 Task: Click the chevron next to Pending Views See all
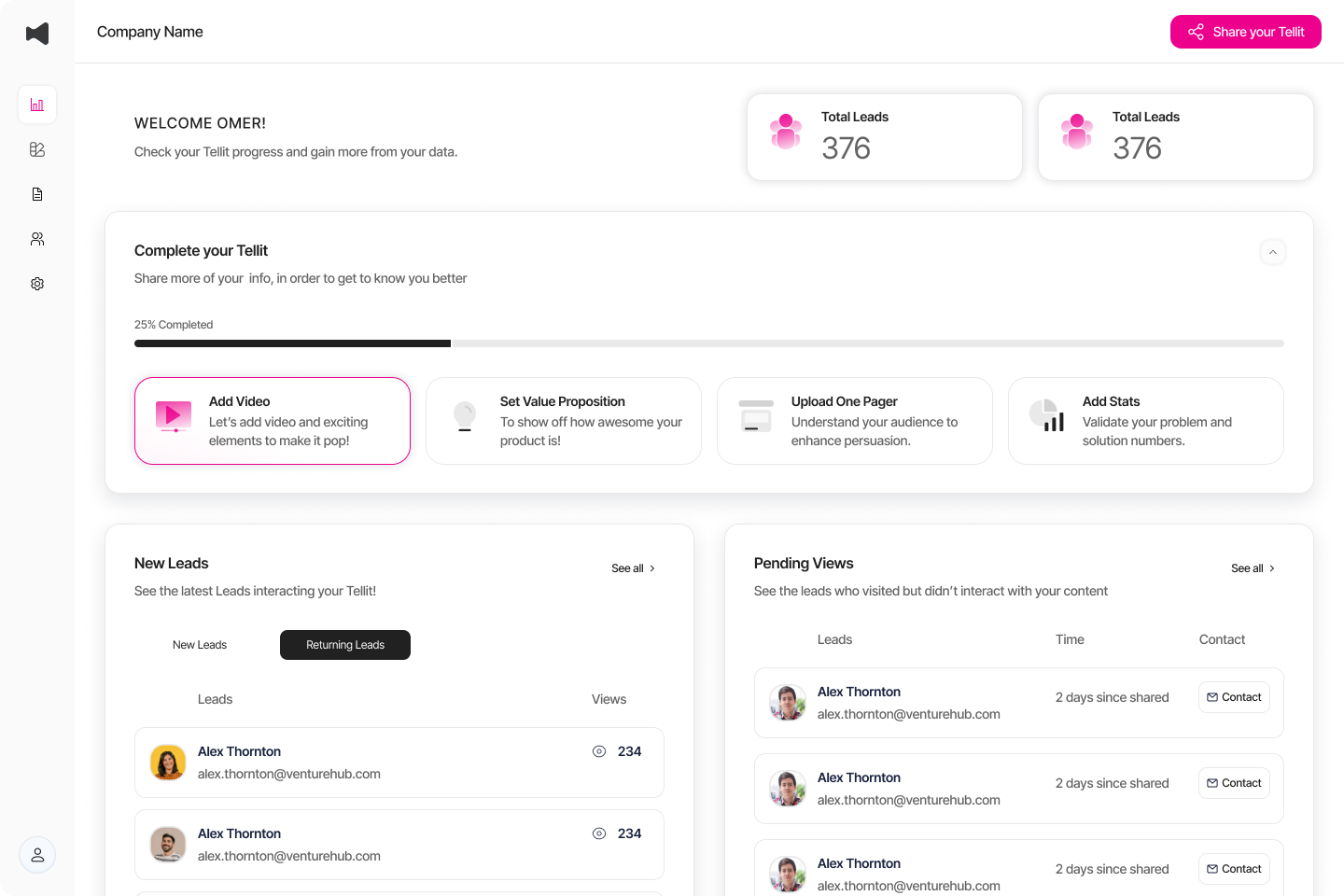point(1272,568)
